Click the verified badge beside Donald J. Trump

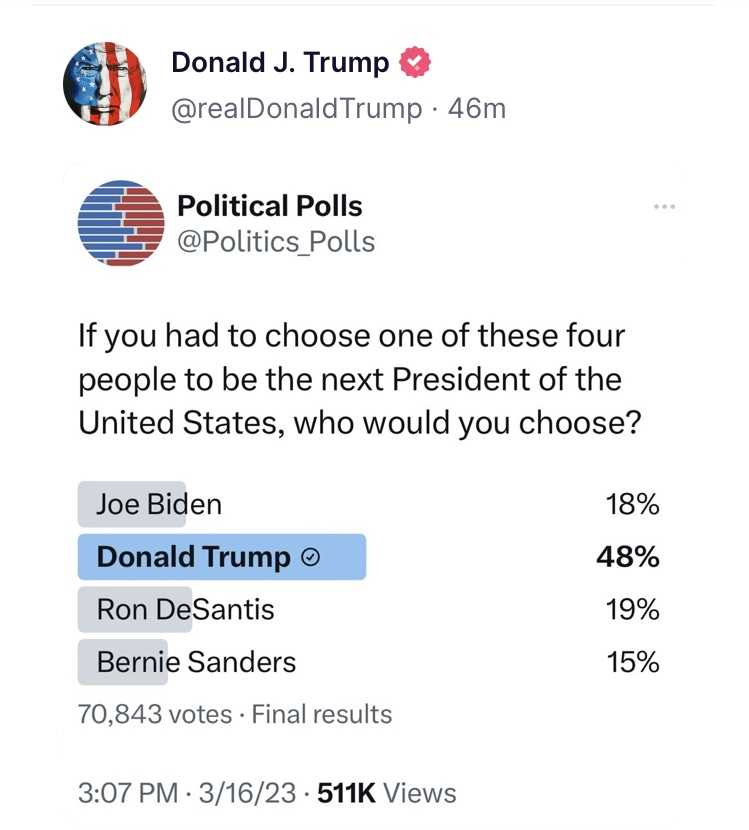415,63
